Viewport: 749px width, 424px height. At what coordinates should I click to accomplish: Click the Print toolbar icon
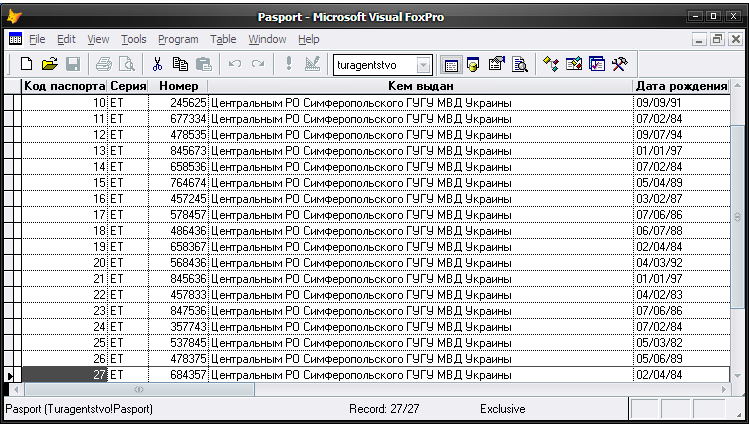[103, 64]
